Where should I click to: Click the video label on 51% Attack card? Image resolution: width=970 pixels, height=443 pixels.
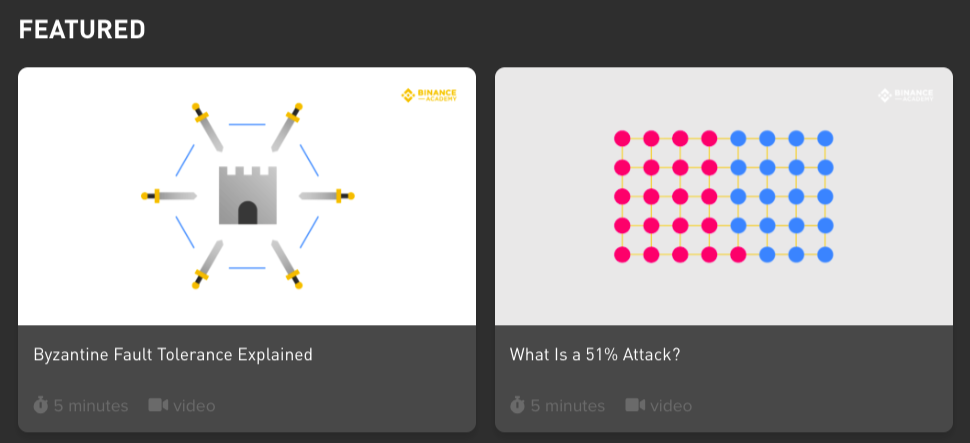click(671, 406)
